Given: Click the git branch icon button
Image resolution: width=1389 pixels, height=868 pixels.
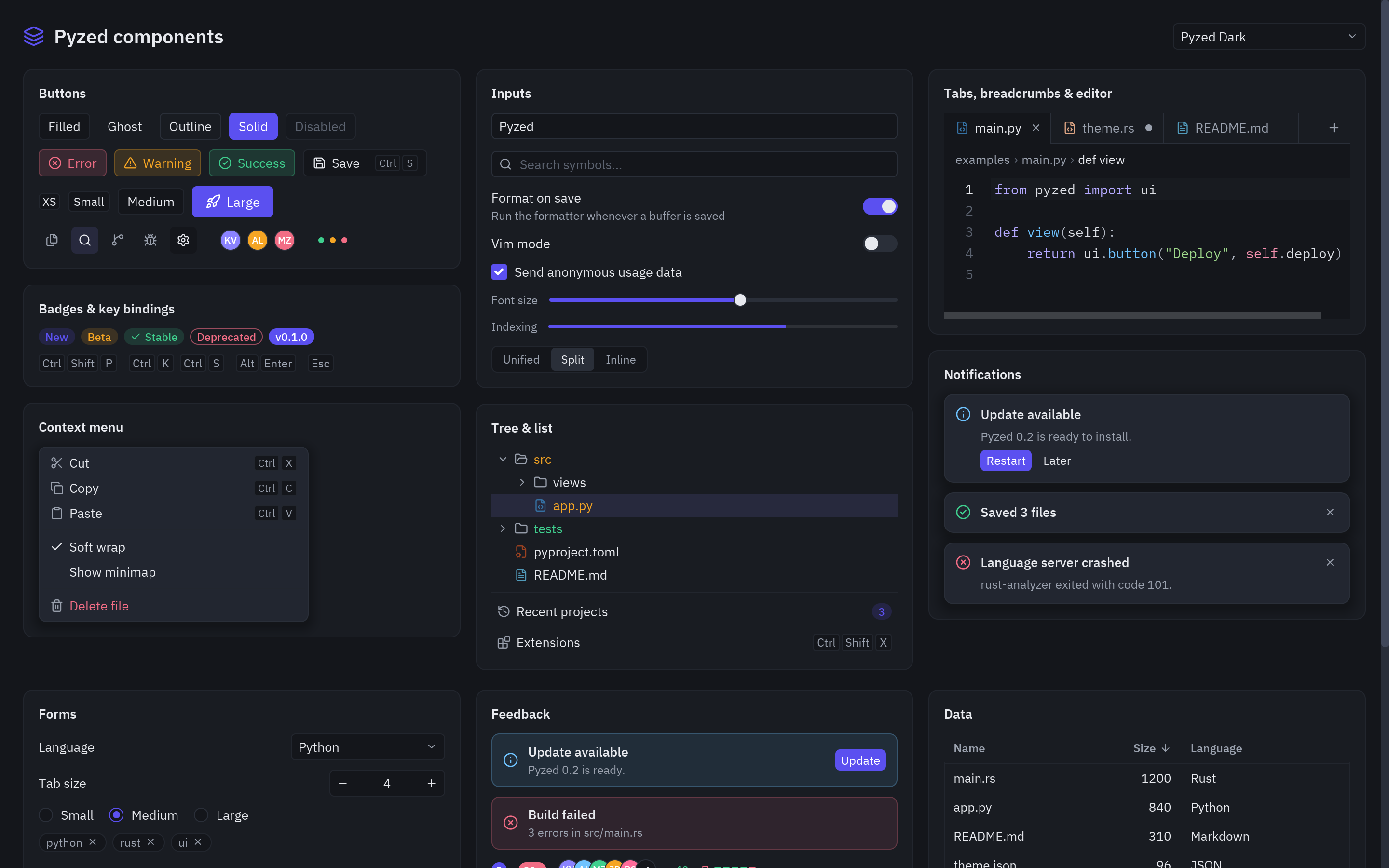Looking at the screenshot, I should click(117, 240).
